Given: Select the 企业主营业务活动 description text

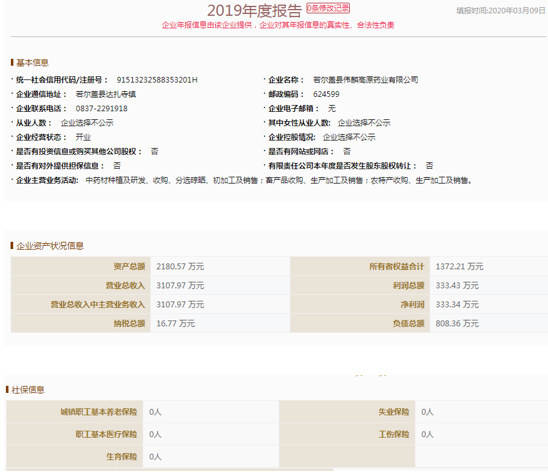Looking at the screenshot, I should [x=279, y=181].
